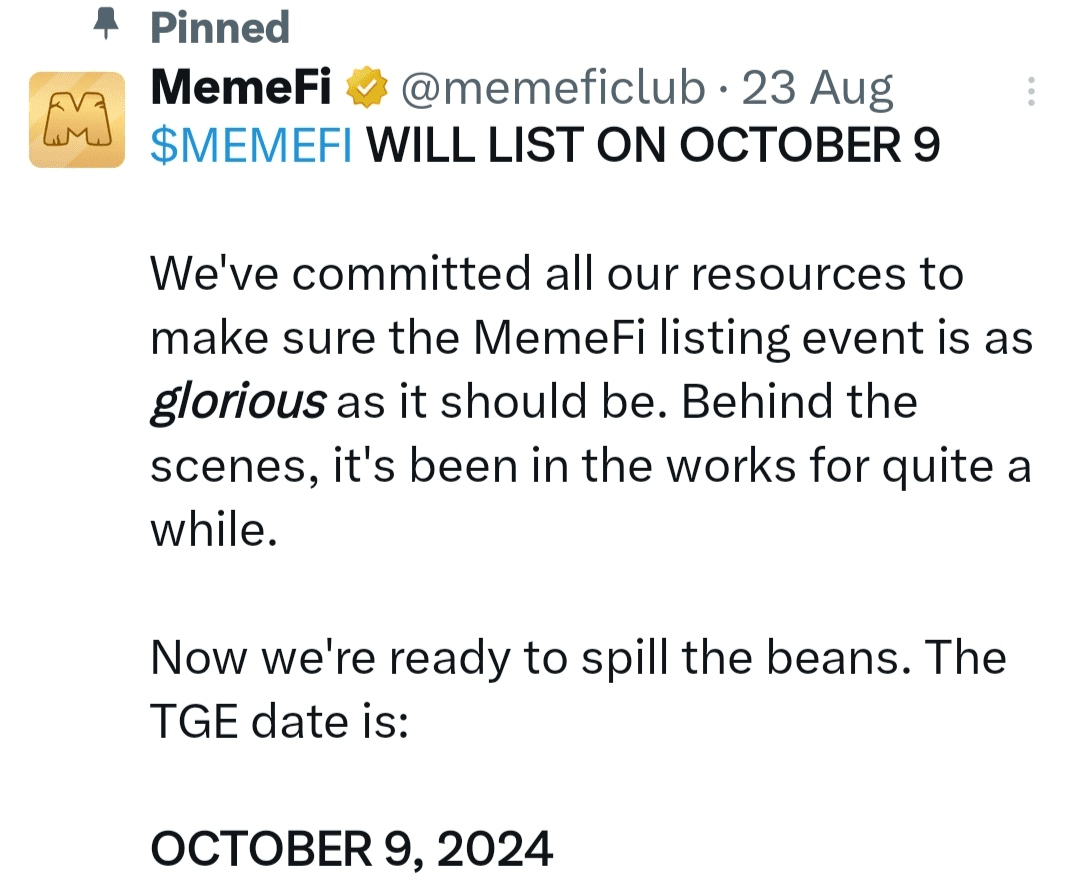Image resolution: width=1080 pixels, height=887 pixels.
Task: Click the "TGE date is:" line
Action: [280, 722]
